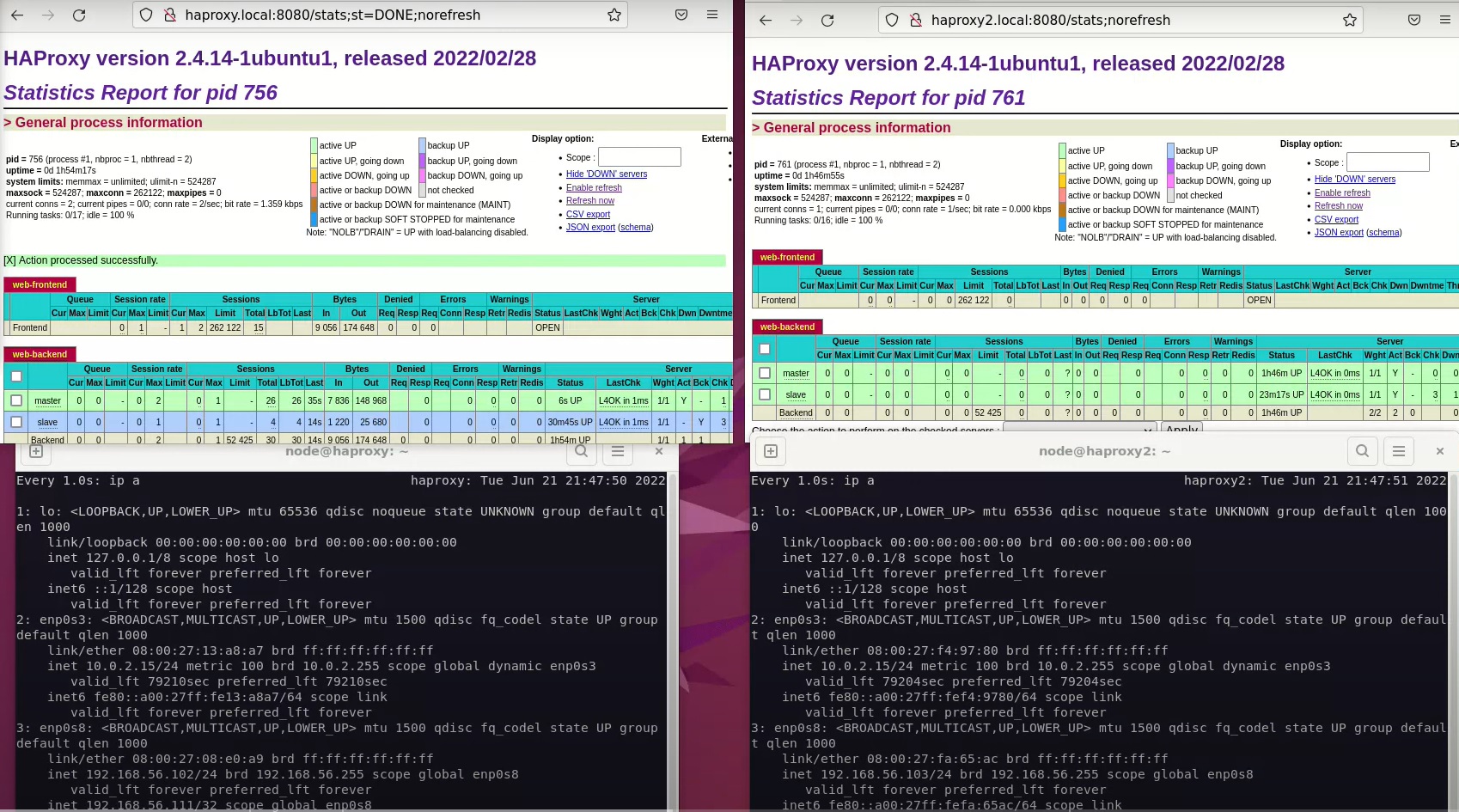This screenshot has width=1459, height=812.
Task: Click Enable refresh link on haproxy2.local
Action: [x=1342, y=192]
